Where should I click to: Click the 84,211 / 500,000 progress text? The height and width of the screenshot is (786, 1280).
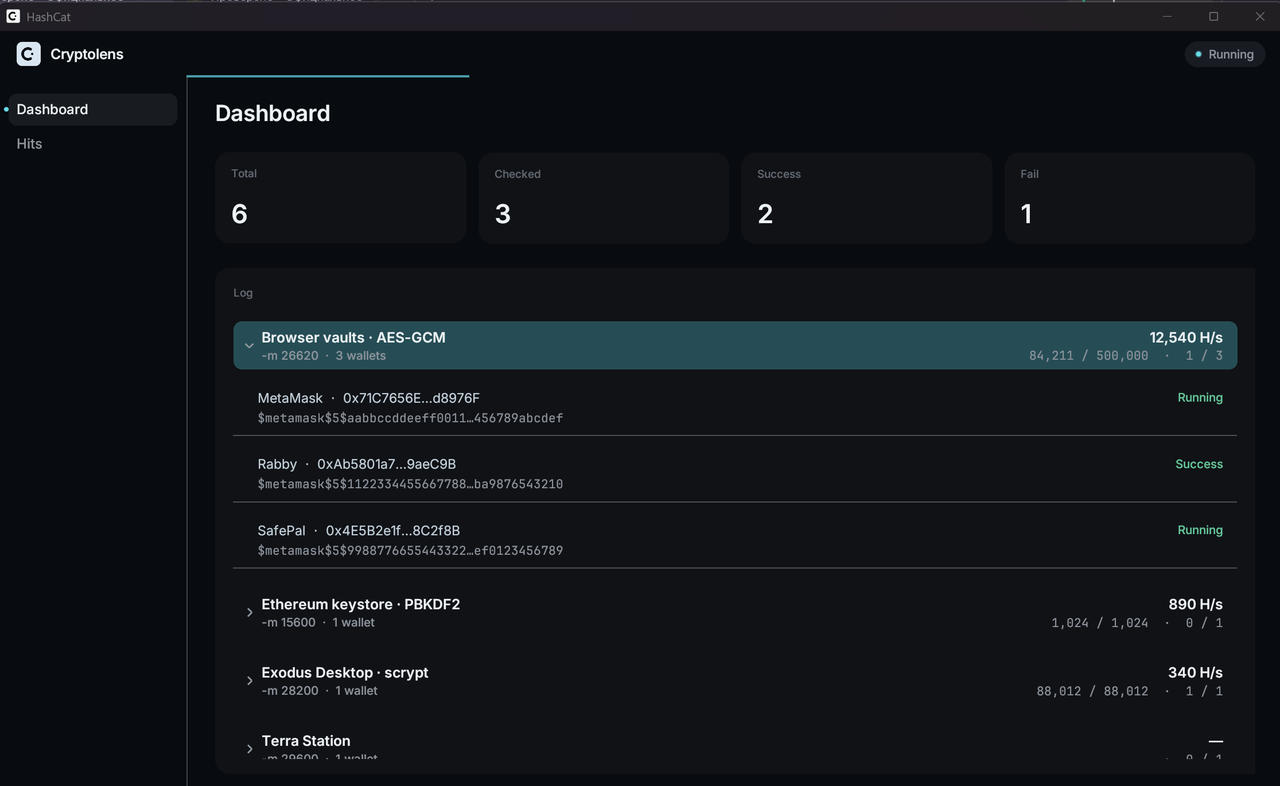[x=1088, y=356]
